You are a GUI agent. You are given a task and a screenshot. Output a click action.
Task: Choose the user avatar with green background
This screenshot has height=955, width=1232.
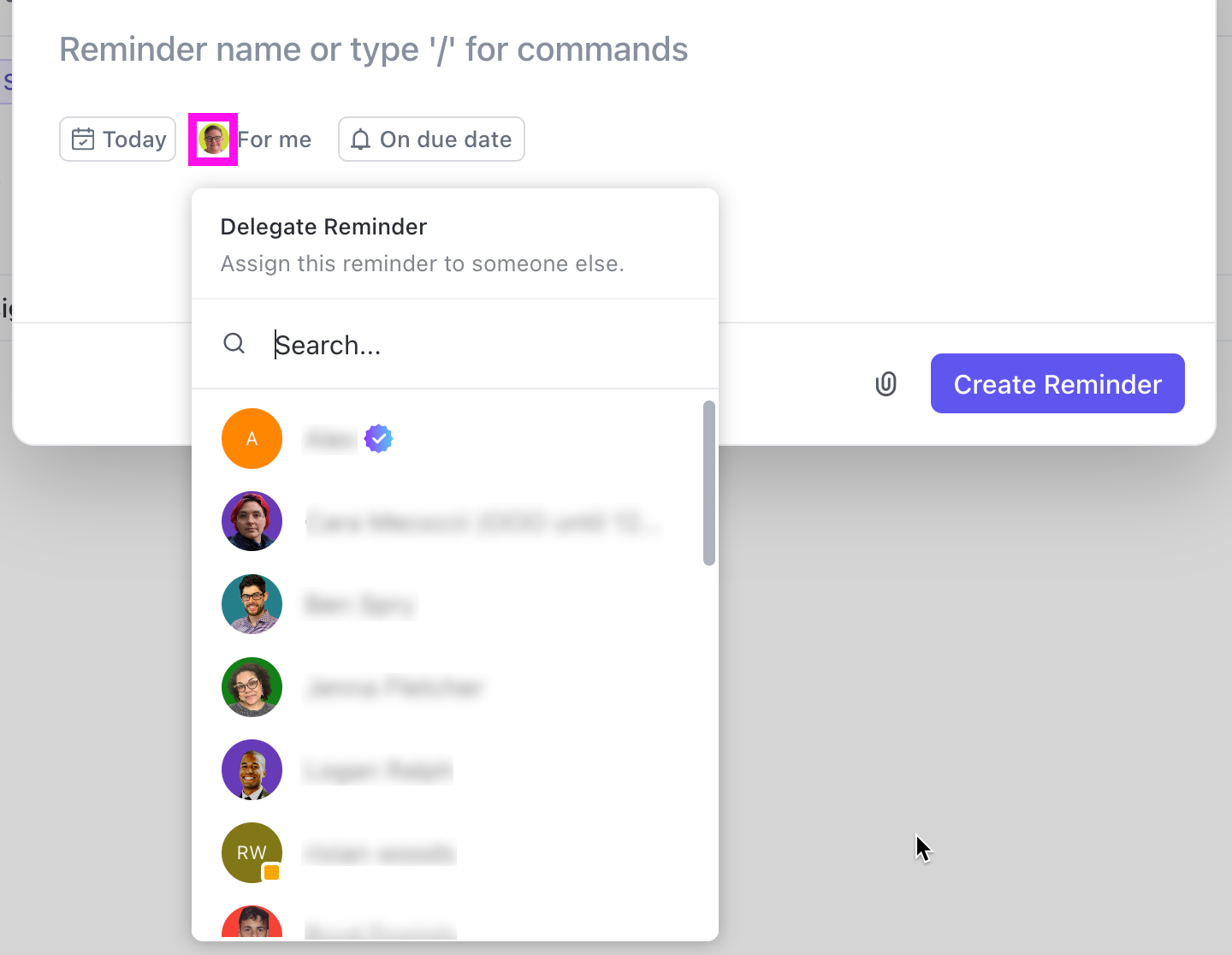pyautogui.click(x=252, y=686)
